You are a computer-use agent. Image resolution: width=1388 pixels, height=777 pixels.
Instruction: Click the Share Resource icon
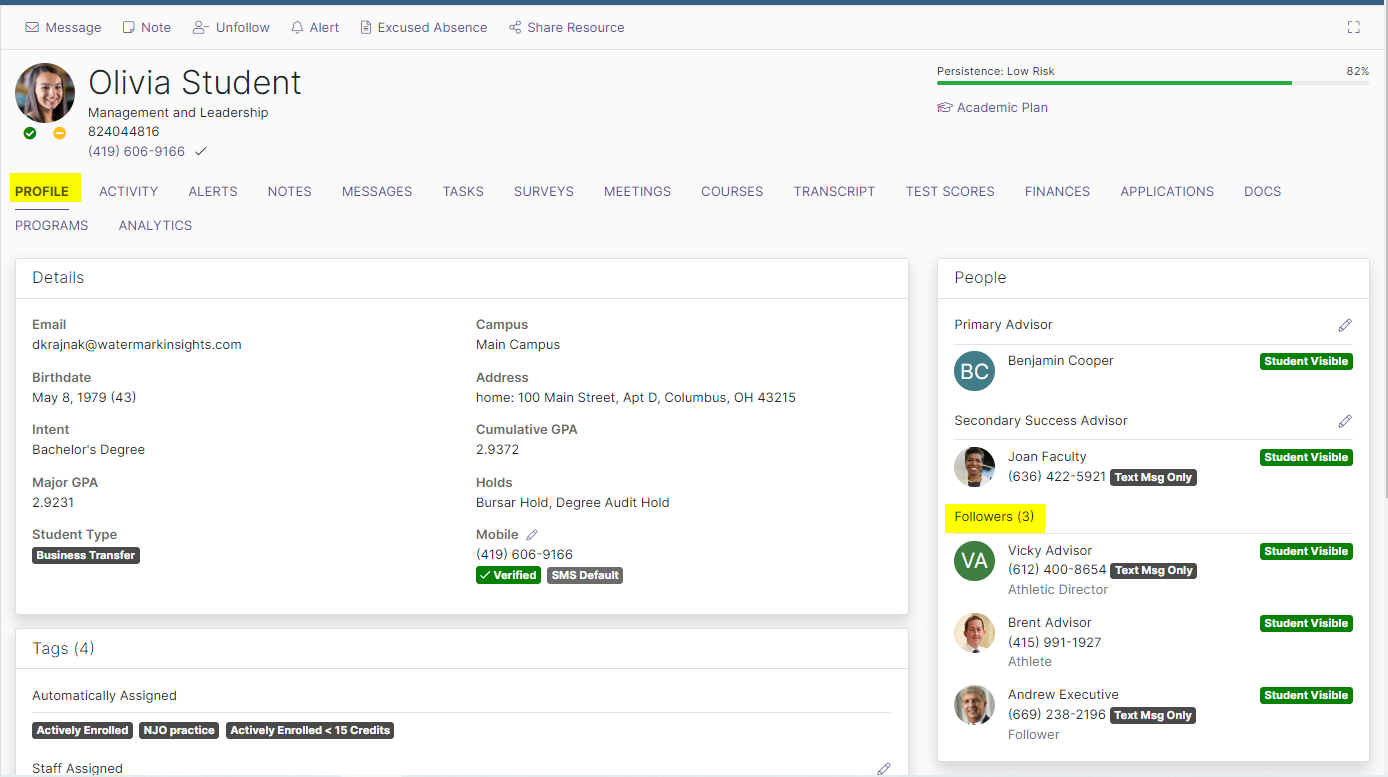coord(515,28)
